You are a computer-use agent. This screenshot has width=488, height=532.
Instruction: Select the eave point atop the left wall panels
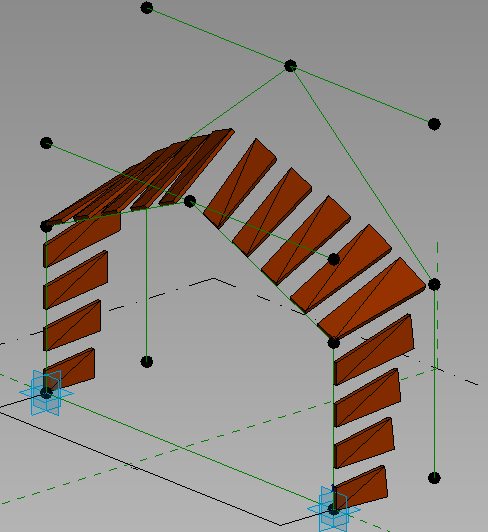pos(46,226)
